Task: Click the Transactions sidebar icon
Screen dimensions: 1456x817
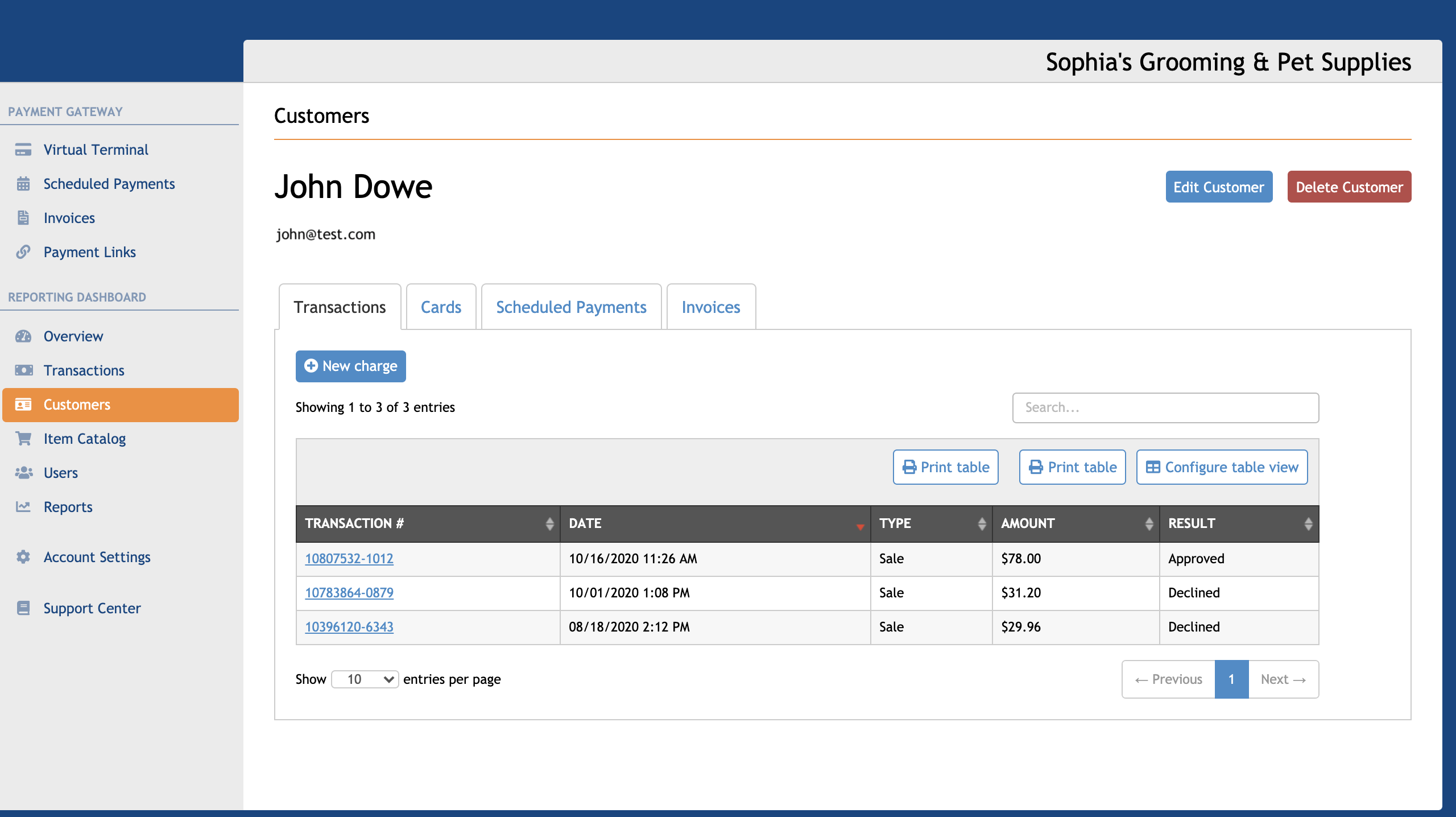Action: coord(24,370)
